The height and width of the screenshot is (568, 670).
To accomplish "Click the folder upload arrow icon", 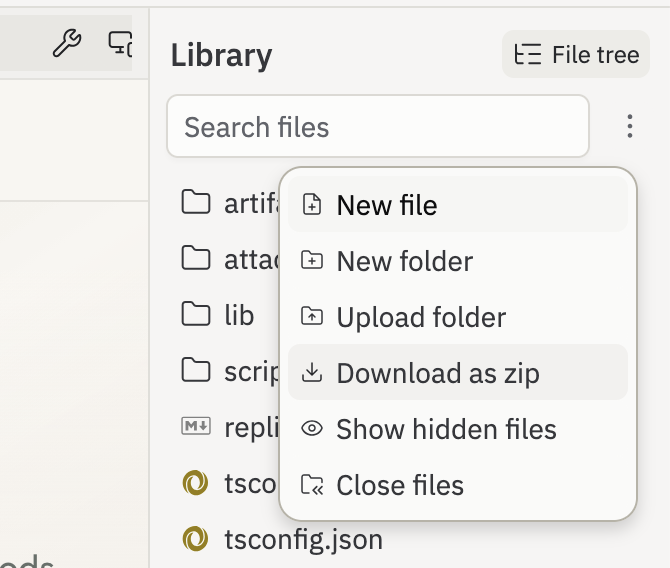I will click(x=312, y=316).
